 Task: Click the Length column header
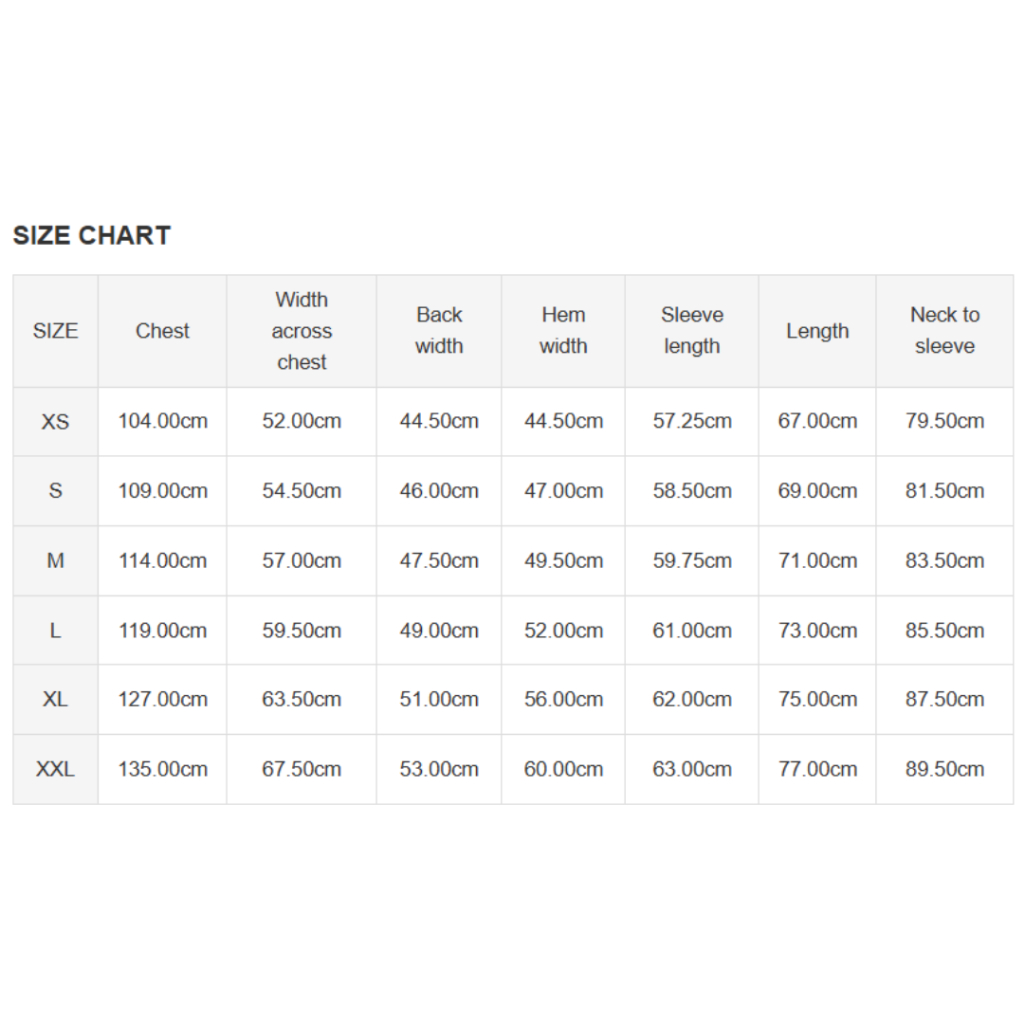(x=817, y=331)
